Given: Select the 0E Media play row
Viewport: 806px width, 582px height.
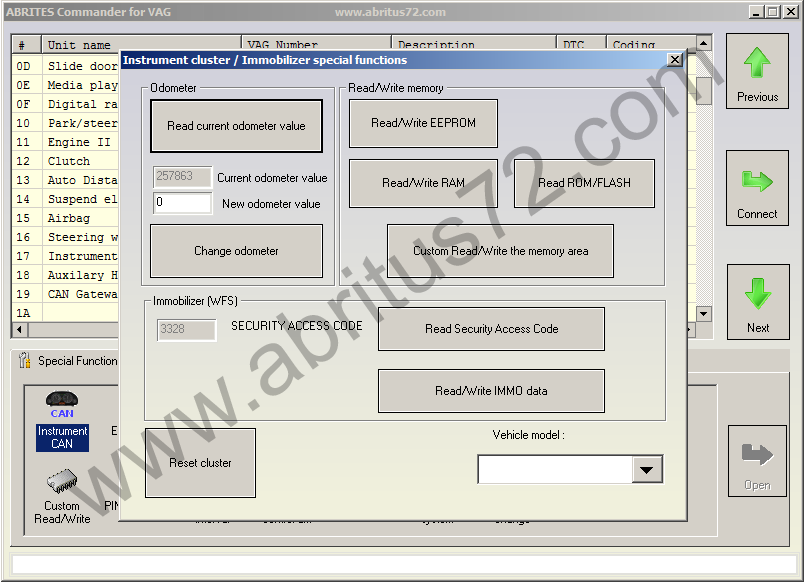Looking at the screenshot, I should (x=66, y=85).
